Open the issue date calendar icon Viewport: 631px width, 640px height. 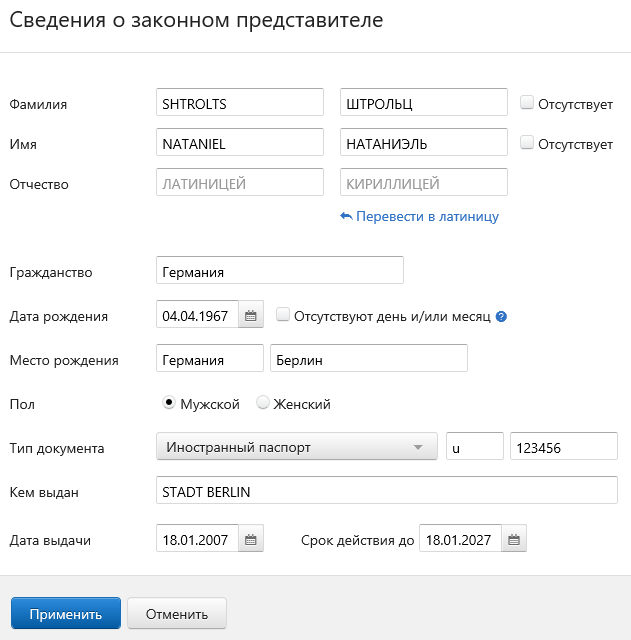(251, 540)
